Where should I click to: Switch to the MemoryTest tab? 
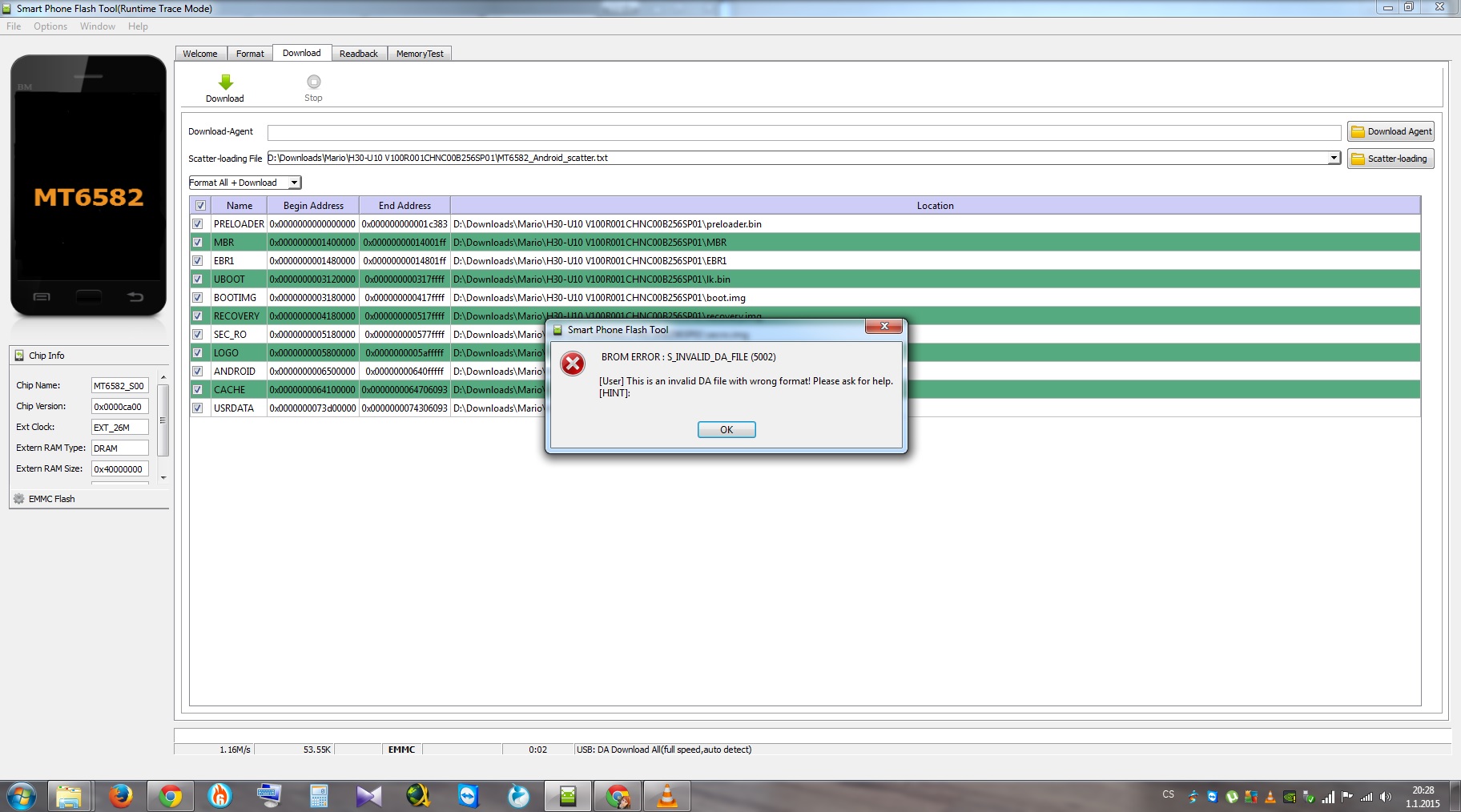pos(419,54)
